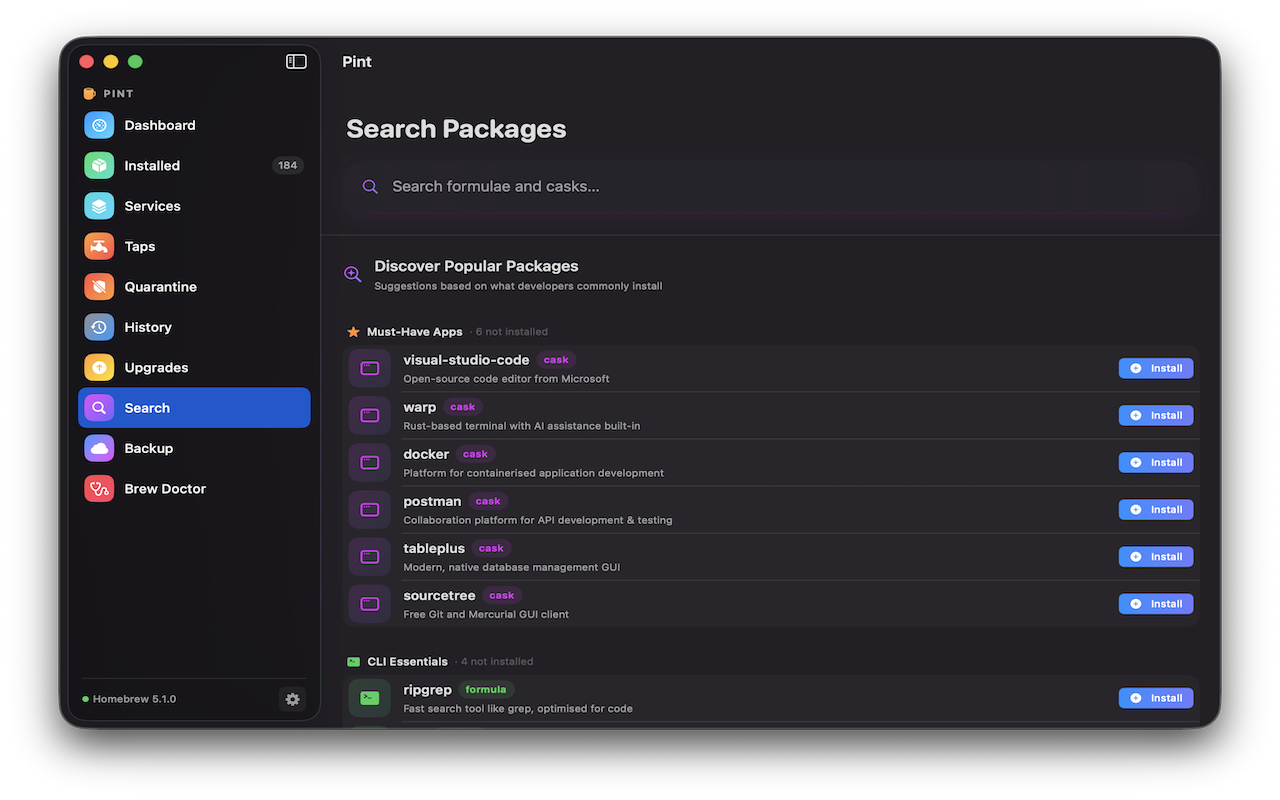Click the Installed package box icon
The height and width of the screenshot is (800, 1280).
click(x=99, y=166)
